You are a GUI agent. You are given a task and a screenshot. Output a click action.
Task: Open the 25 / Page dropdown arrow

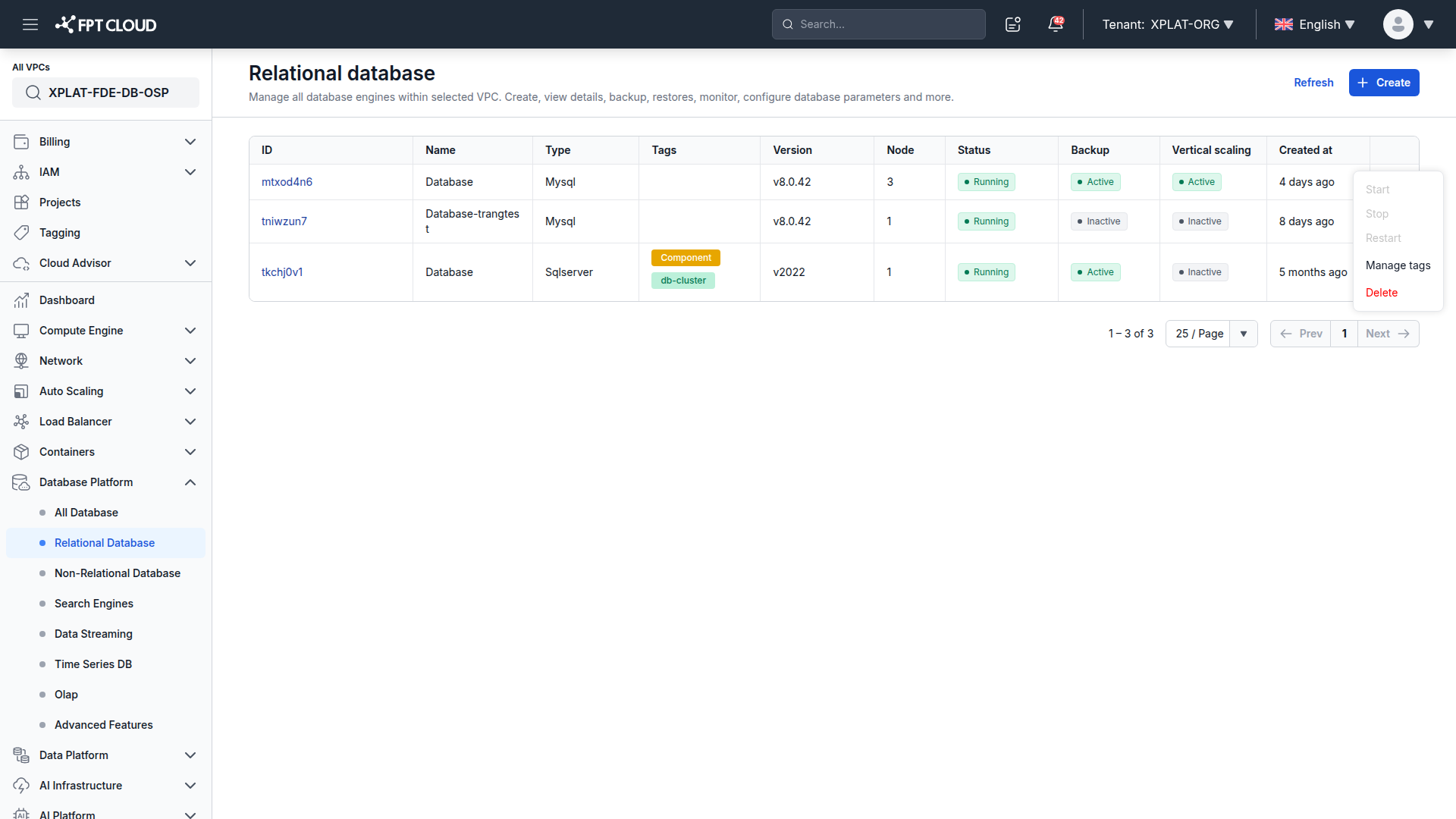(x=1244, y=334)
